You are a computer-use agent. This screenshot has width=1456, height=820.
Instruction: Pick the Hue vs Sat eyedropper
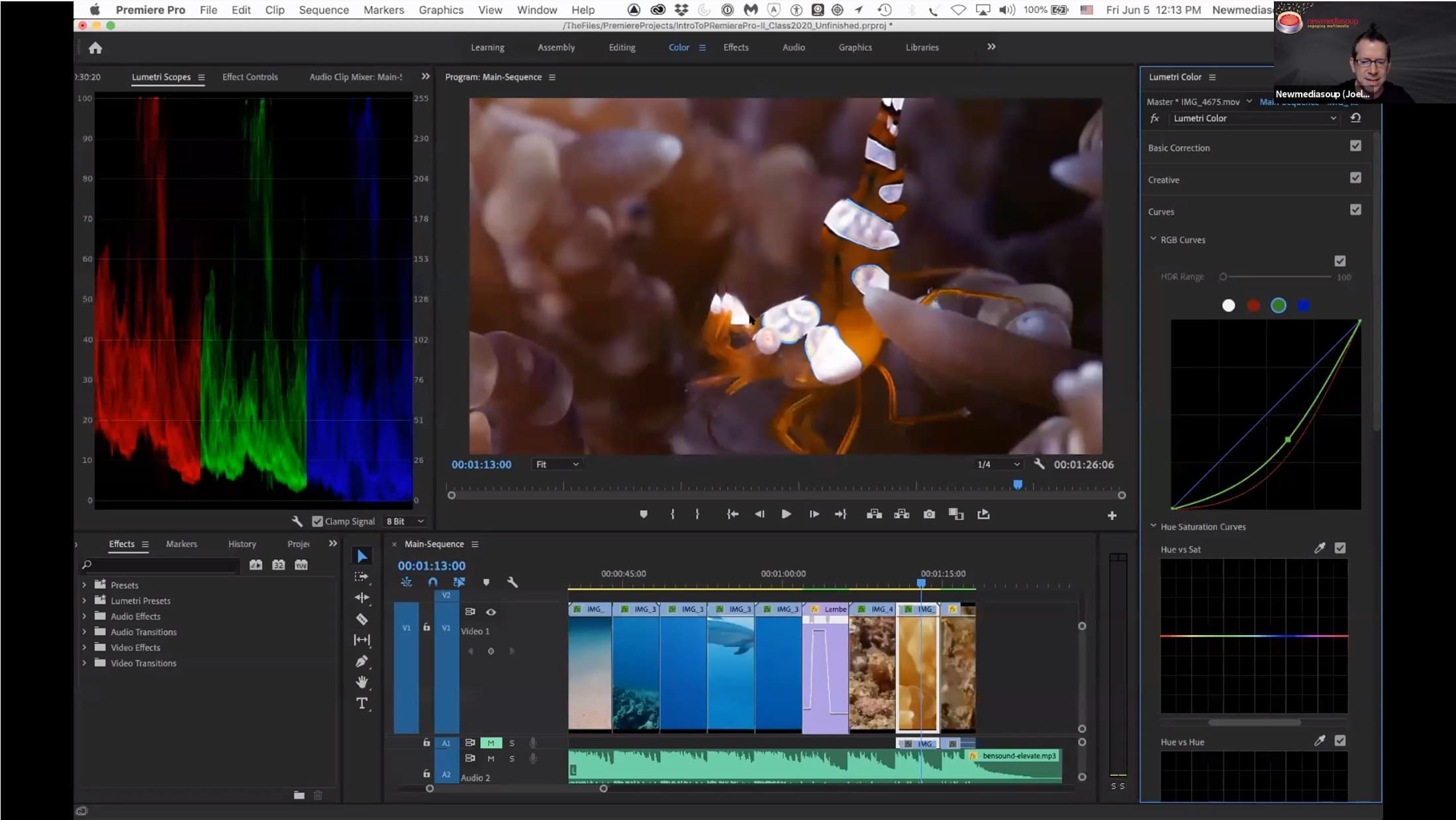coord(1319,548)
